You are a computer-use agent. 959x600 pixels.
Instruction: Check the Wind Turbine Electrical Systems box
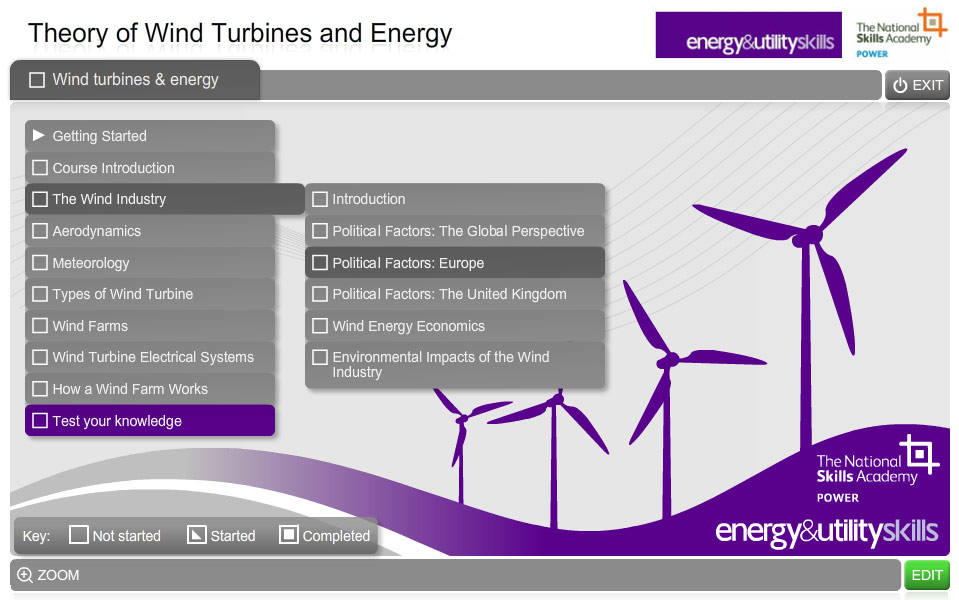[40, 357]
